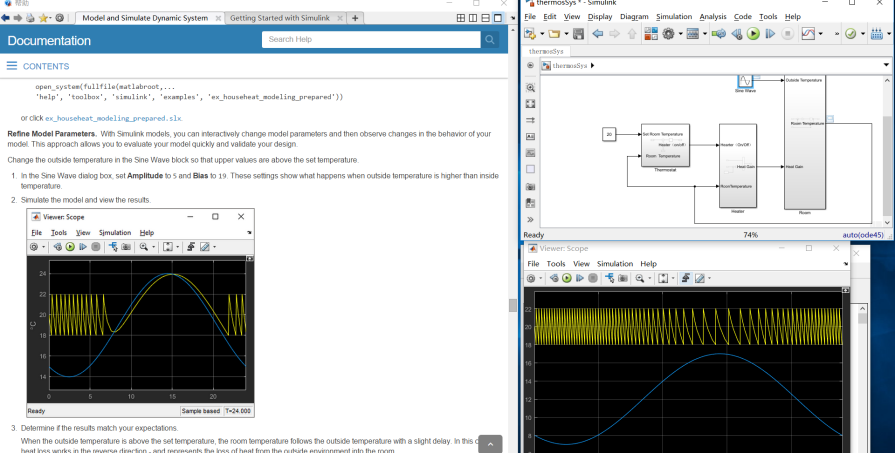Image resolution: width=895 pixels, height=454 pixels.
Task: Expand the thermosSys breadcrumb path dropdown
Action: coord(886,66)
